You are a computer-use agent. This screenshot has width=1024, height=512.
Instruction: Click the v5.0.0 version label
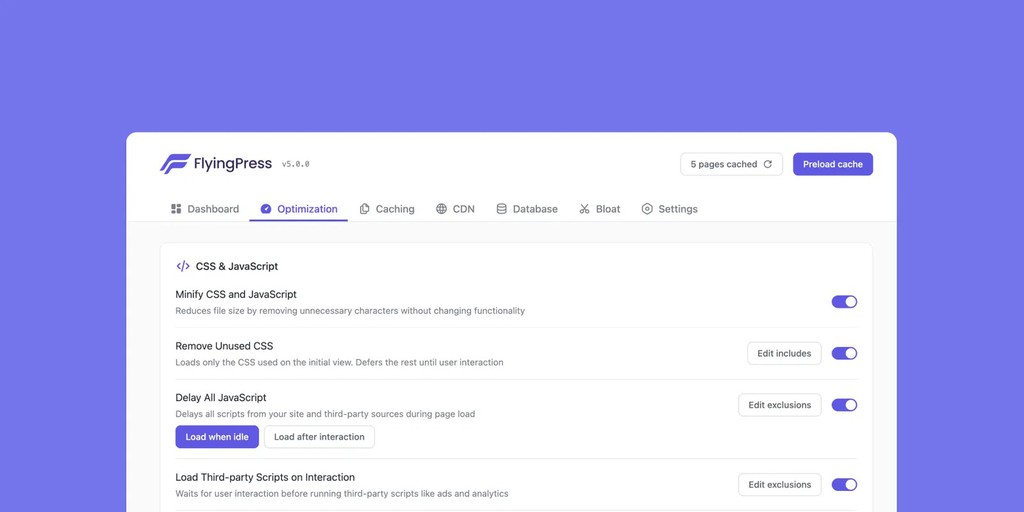point(296,165)
